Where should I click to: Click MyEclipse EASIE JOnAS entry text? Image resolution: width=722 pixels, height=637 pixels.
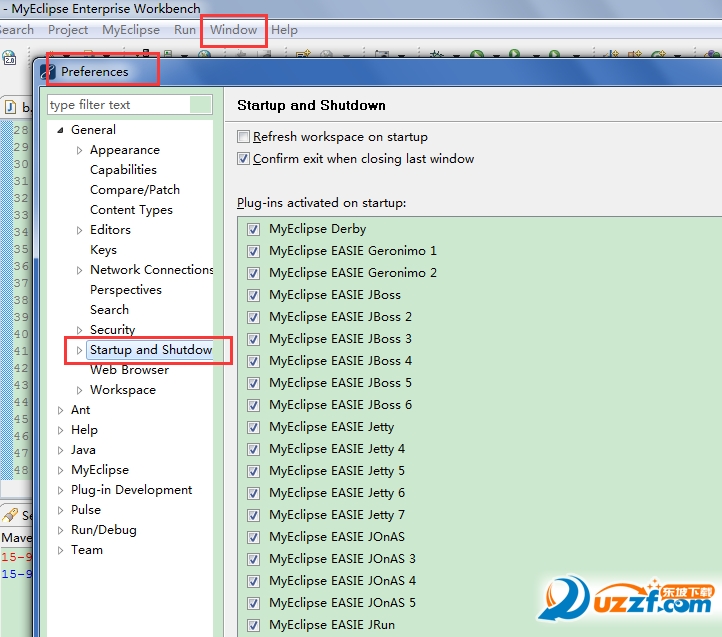point(337,537)
